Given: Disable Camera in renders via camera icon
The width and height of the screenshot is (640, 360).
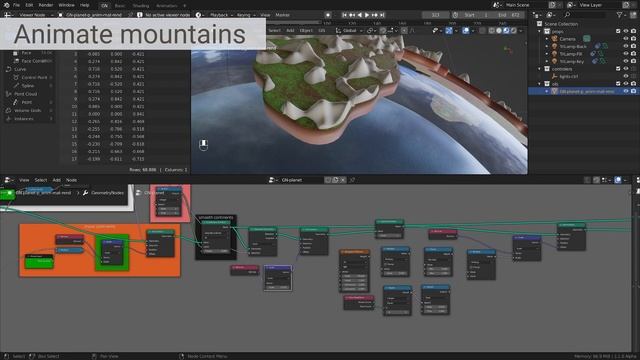Looking at the screenshot, I should (x=633, y=39).
